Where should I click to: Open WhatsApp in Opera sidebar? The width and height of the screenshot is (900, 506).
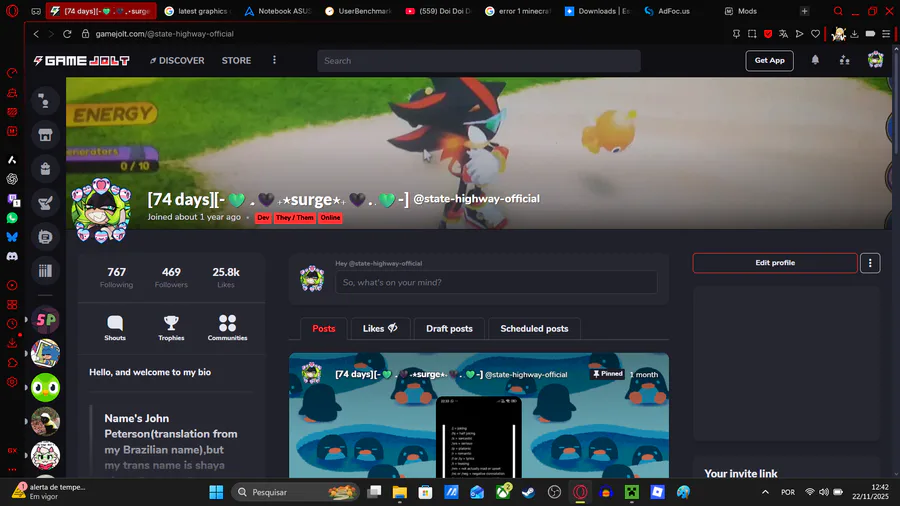[x=12, y=218]
